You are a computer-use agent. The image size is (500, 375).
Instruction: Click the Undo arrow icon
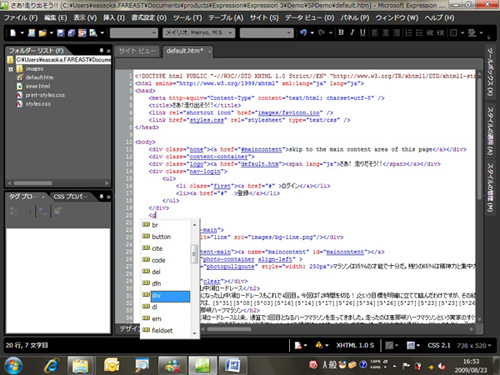tap(303, 33)
